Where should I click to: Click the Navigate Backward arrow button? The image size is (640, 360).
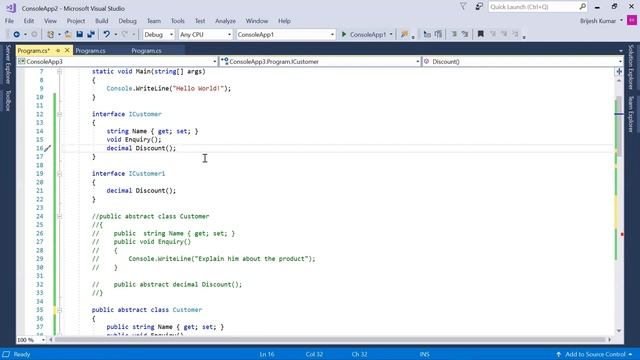pyautogui.click(x=16, y=35)
